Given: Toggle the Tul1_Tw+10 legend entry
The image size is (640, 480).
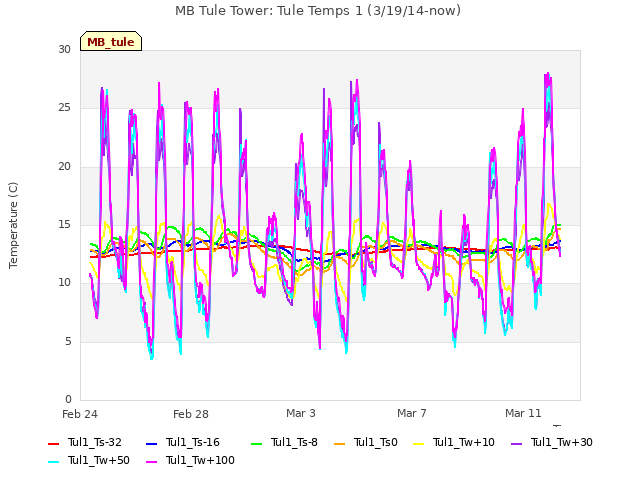Looking at the screenshot, I should click(x=454, y=442).
